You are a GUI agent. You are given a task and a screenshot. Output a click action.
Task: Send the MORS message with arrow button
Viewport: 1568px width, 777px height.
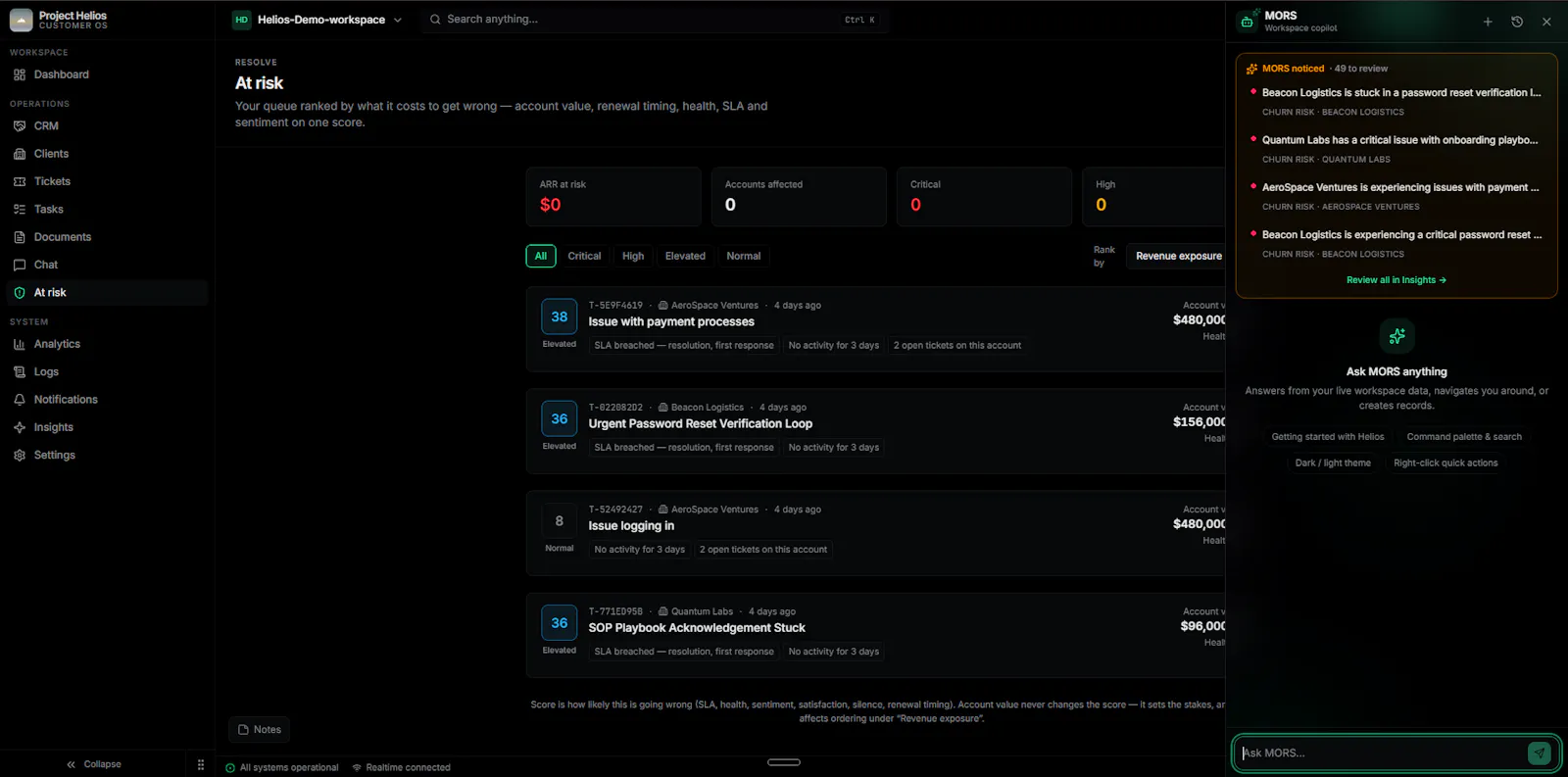(x=1540, y=753)
